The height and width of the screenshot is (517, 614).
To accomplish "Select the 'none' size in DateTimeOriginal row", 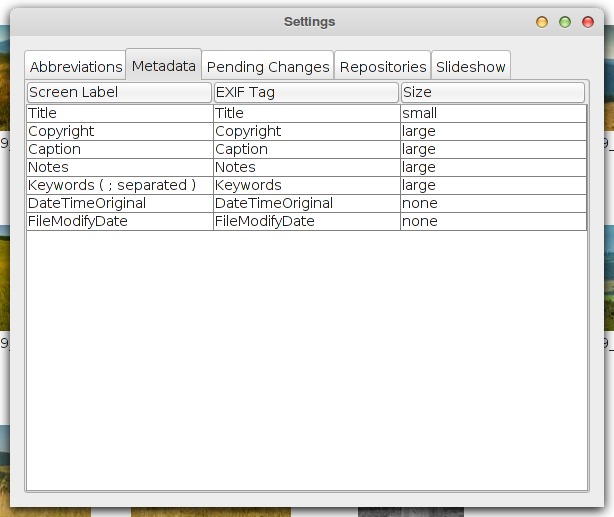I will pyautogui.click(x=493, y=204).
